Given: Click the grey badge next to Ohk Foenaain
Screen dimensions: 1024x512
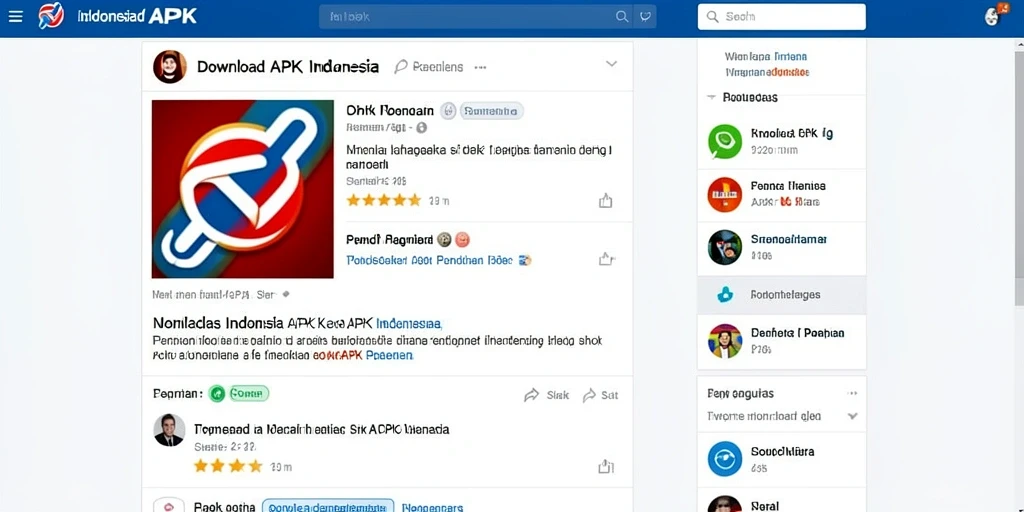Looking at the screenshot, I should 492,111.
